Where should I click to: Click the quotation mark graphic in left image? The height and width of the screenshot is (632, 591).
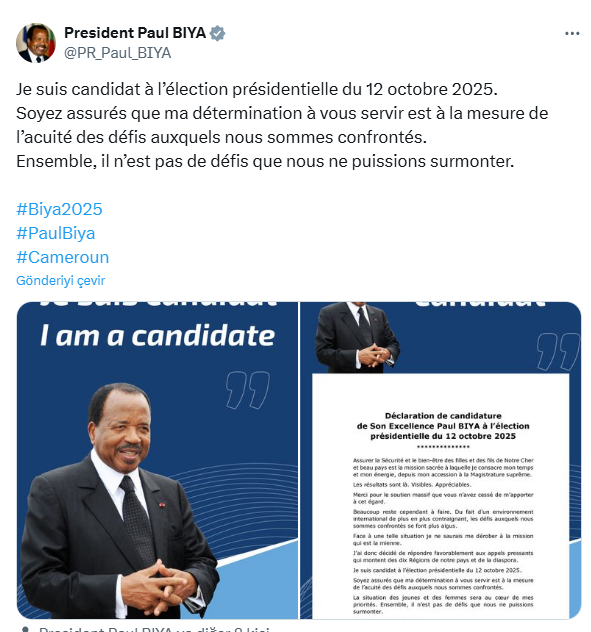pyautogui.click(x=248, y=390)
